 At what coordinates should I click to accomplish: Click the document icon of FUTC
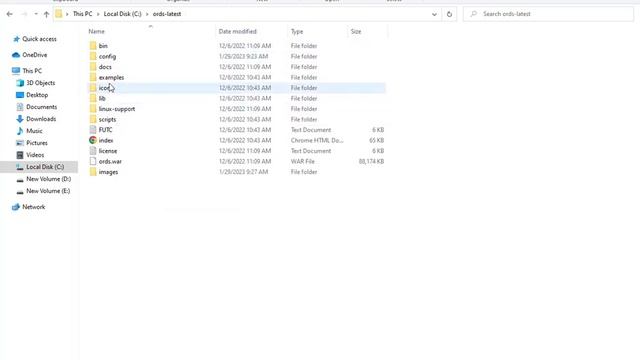[93, 130]
